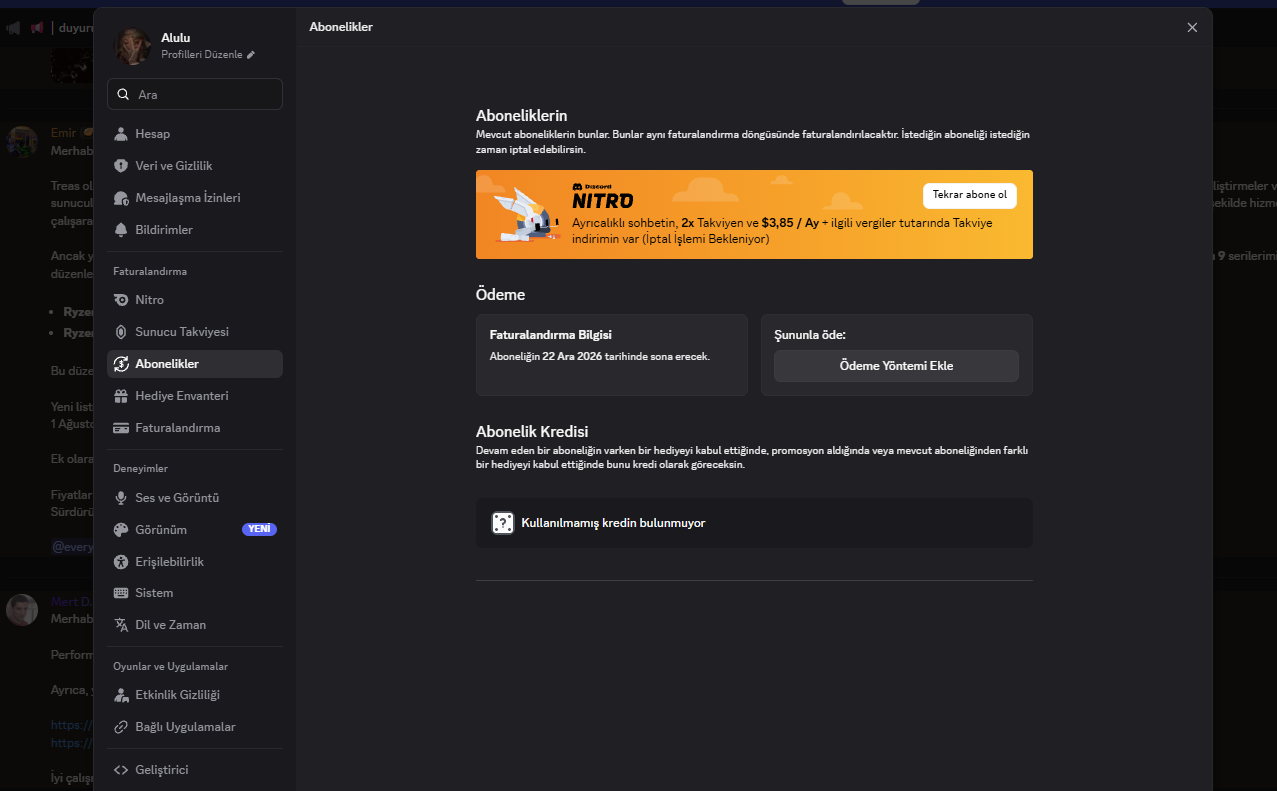
Task: Open the Faturalandırma credit card icon
Action: [x=121, y=428]
